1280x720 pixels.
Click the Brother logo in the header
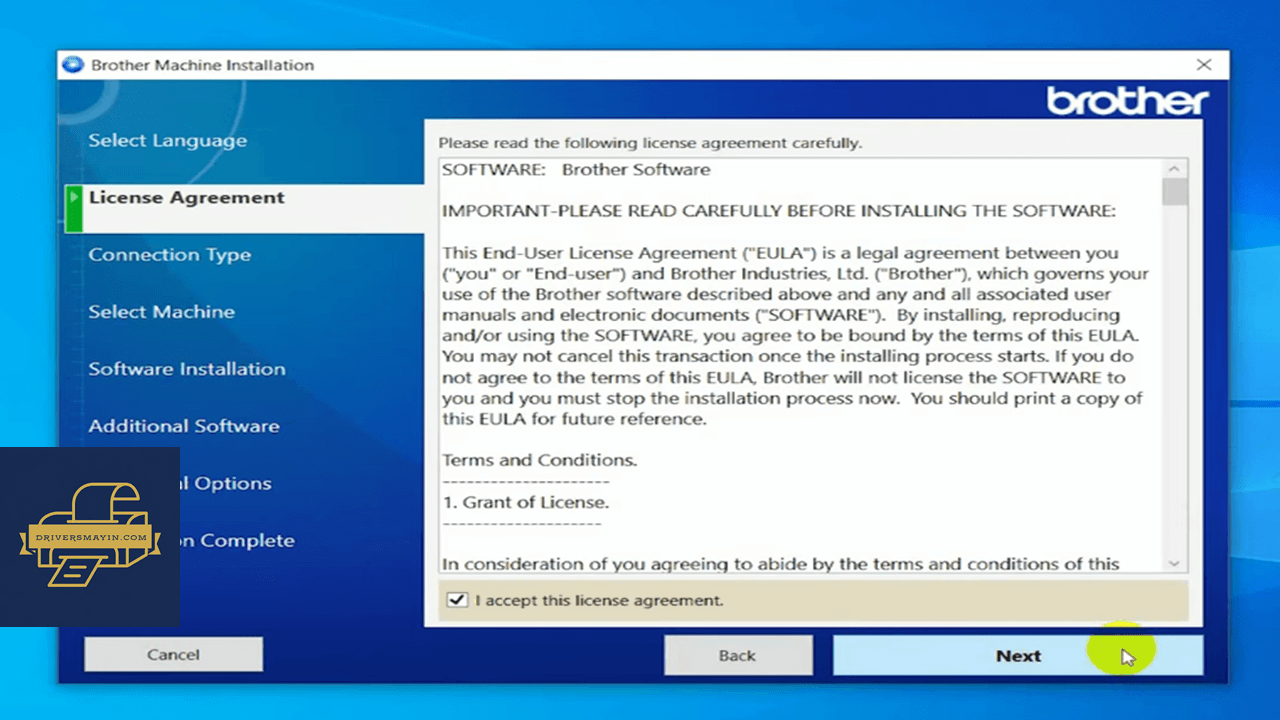[1127, 101]
